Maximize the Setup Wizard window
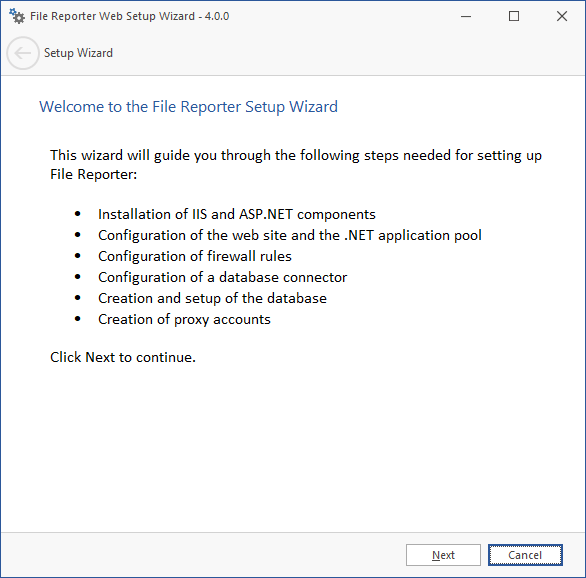 click(514, 16)
